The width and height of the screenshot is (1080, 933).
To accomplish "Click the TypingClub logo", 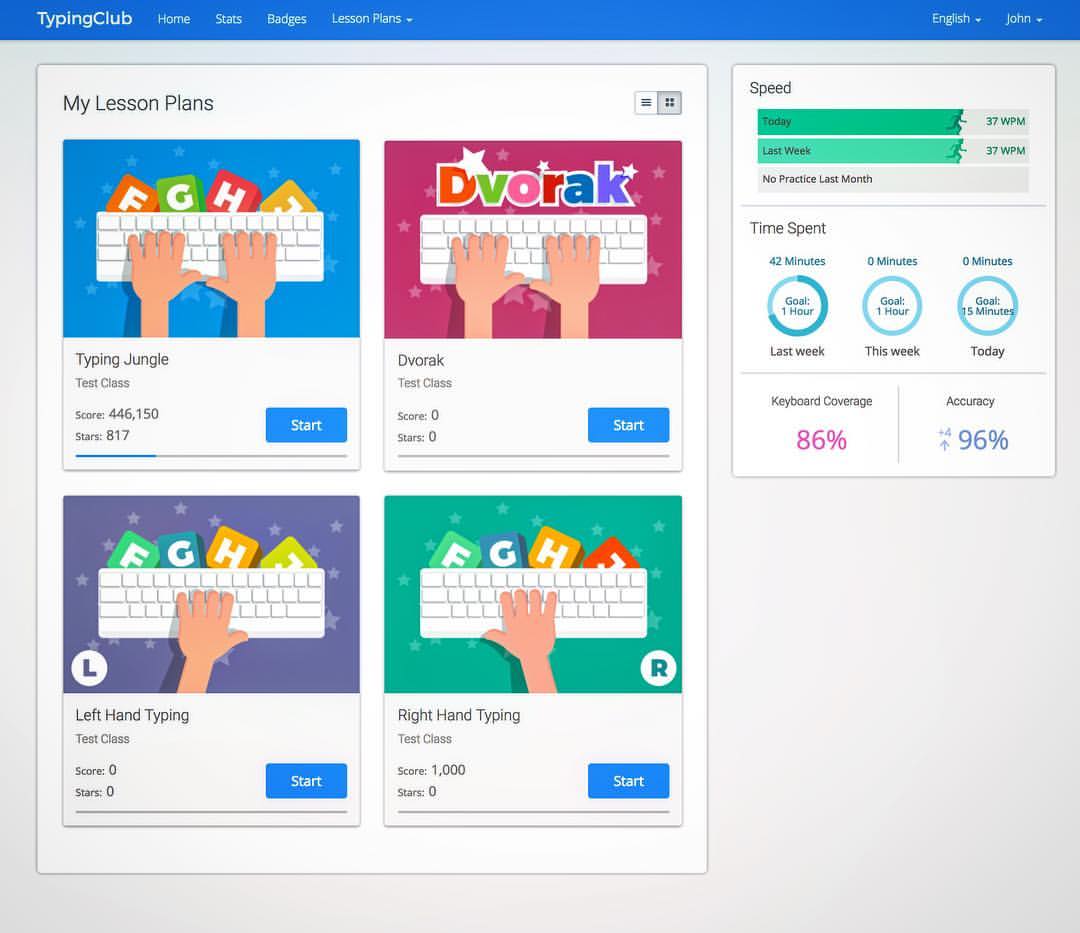I will (84, 19).
